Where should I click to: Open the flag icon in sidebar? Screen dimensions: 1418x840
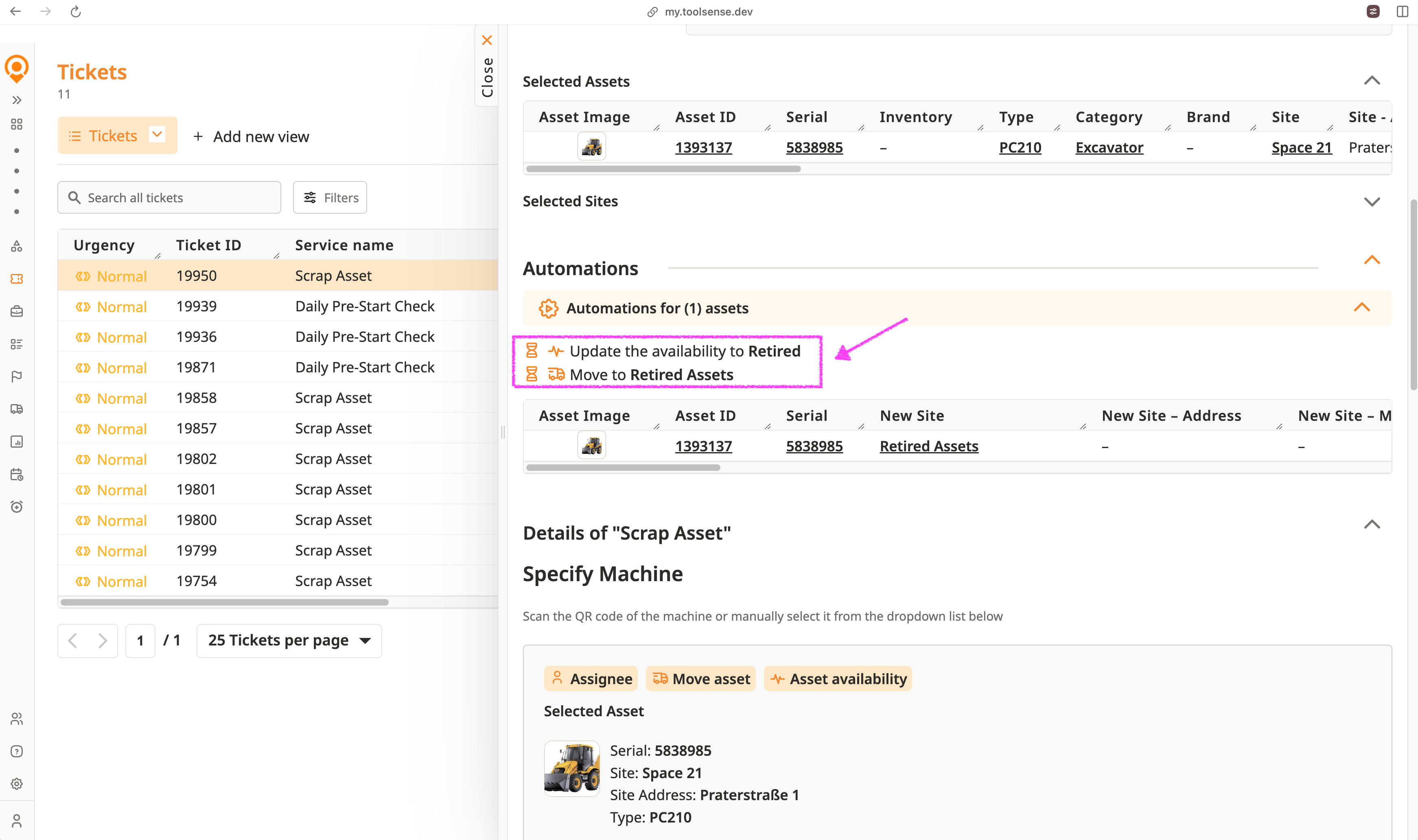(x=16, y=376)
